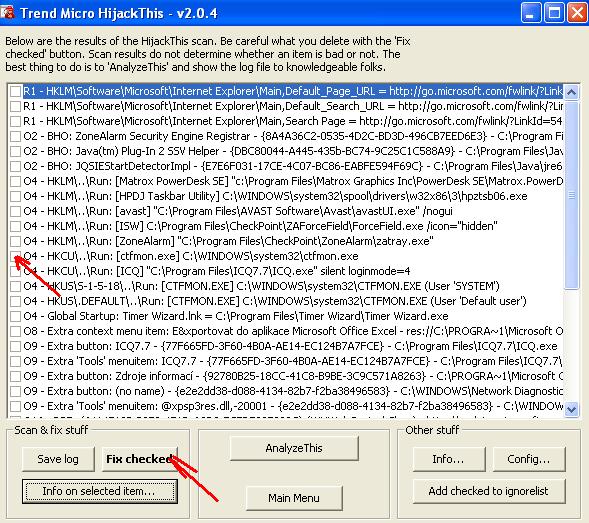Close the HijackThis window

pyautogui.click(x=577, y=13)
